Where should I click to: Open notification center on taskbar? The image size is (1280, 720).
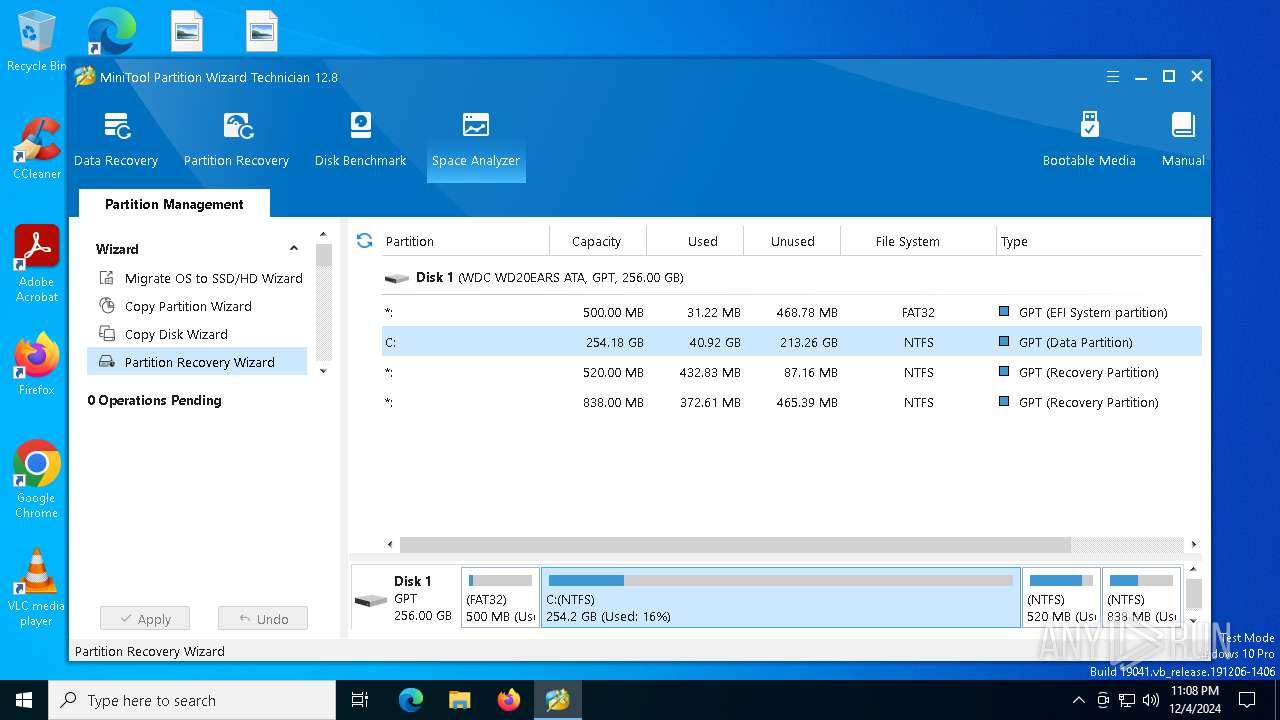pos(1247,700)
